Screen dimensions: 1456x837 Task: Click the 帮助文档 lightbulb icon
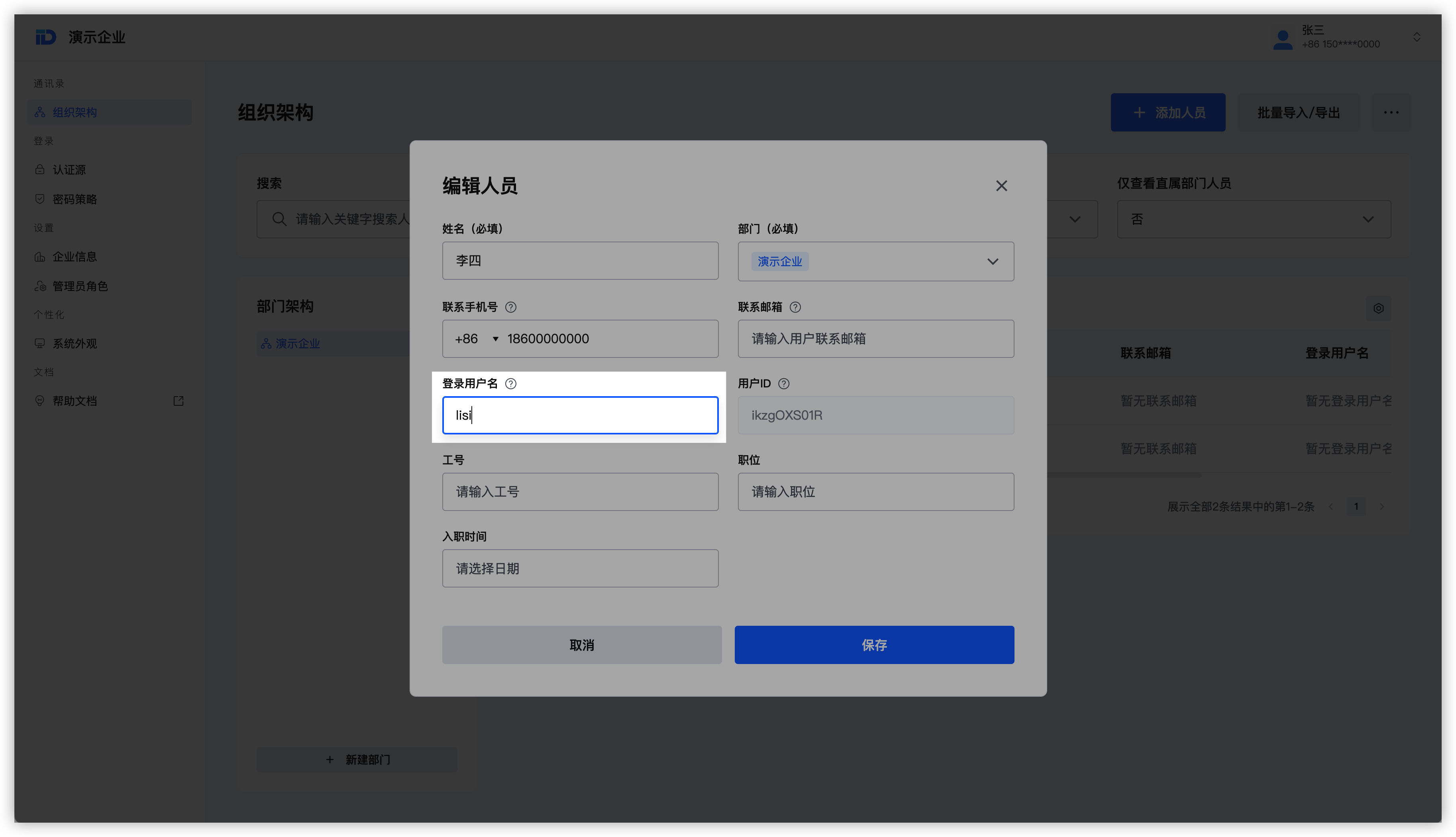click(x=39, y=401)
